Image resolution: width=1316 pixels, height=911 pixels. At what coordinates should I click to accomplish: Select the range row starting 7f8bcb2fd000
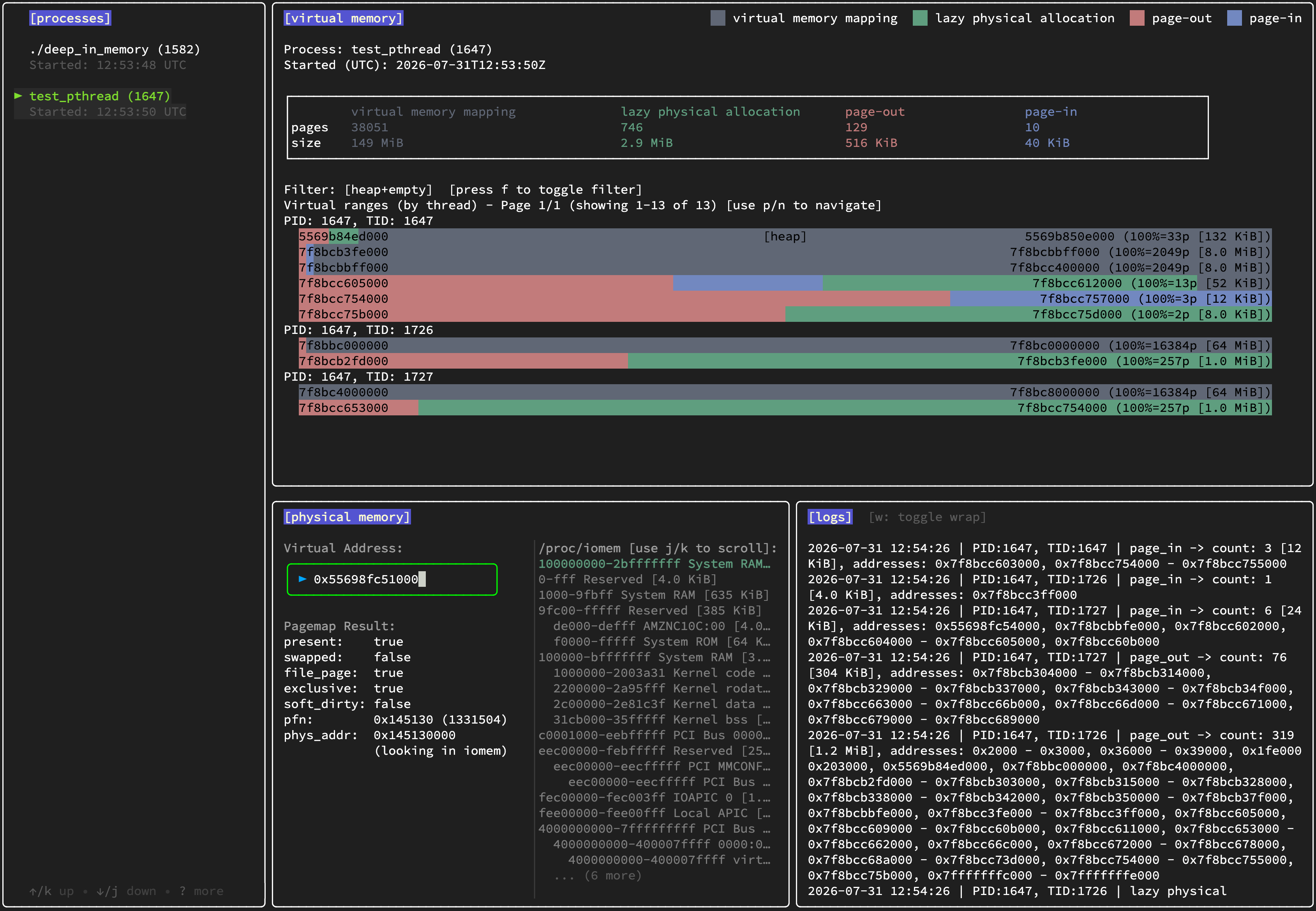pos(785,361)
